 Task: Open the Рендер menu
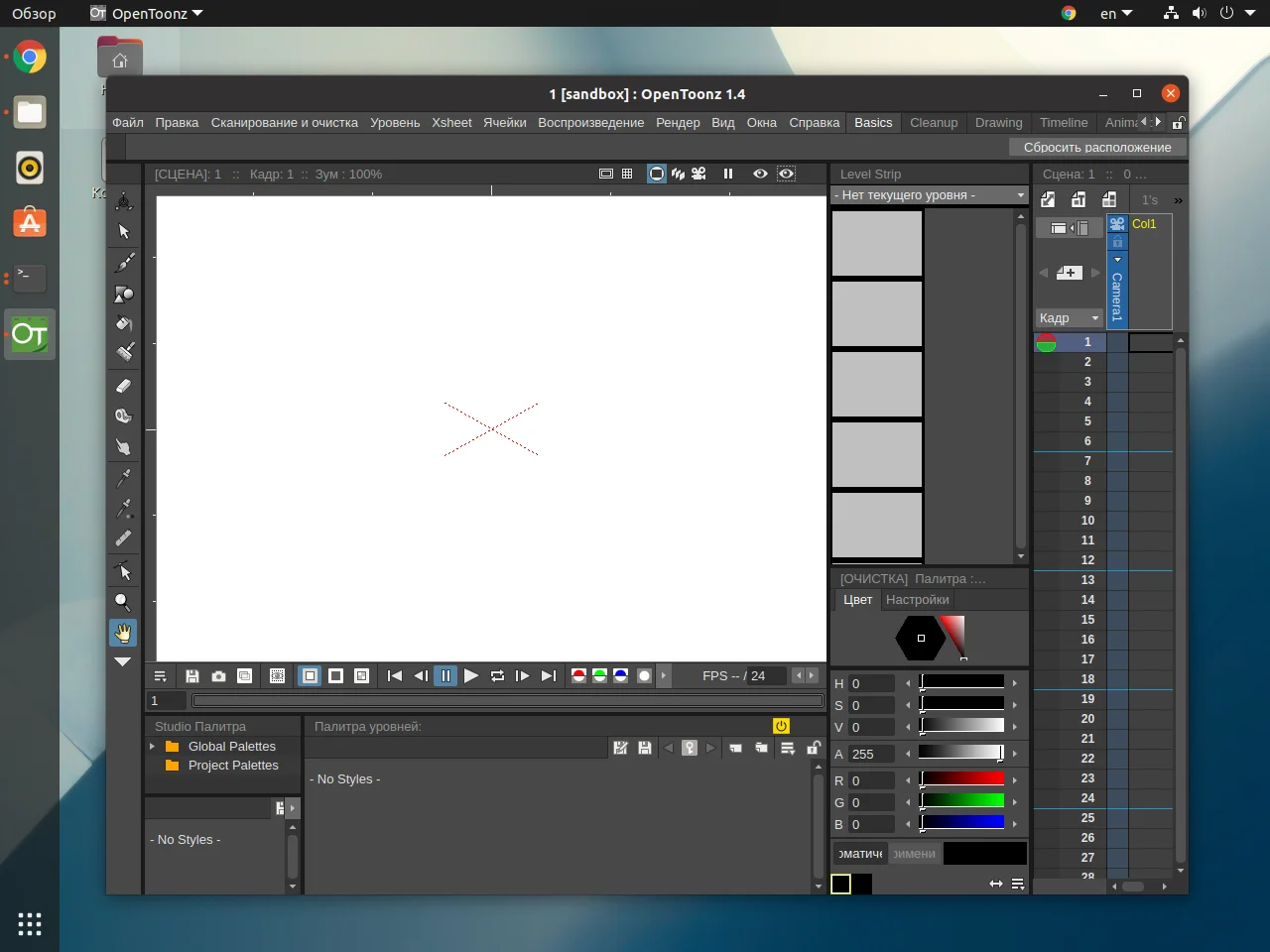tap(678, 123)
